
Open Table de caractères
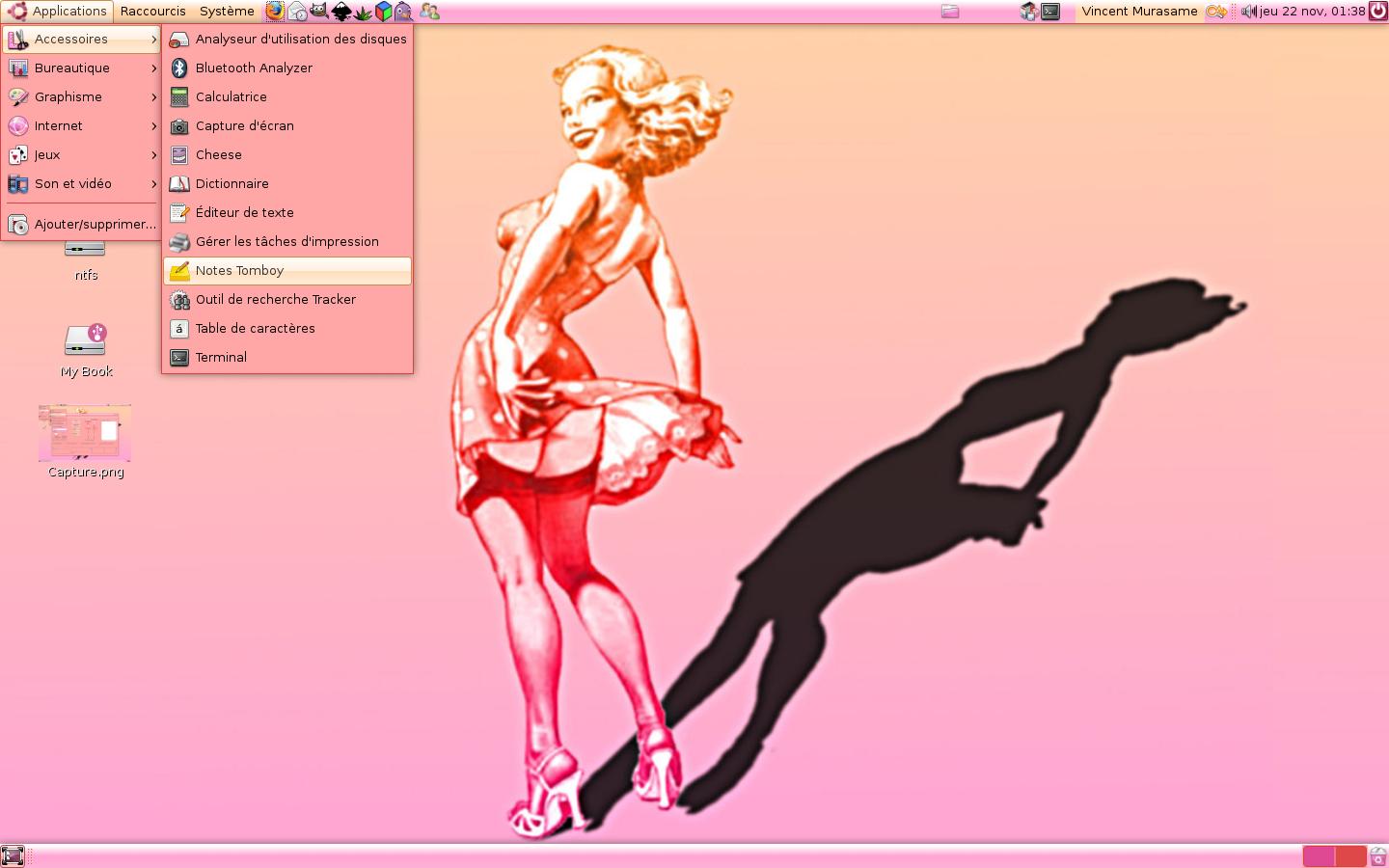287,329
